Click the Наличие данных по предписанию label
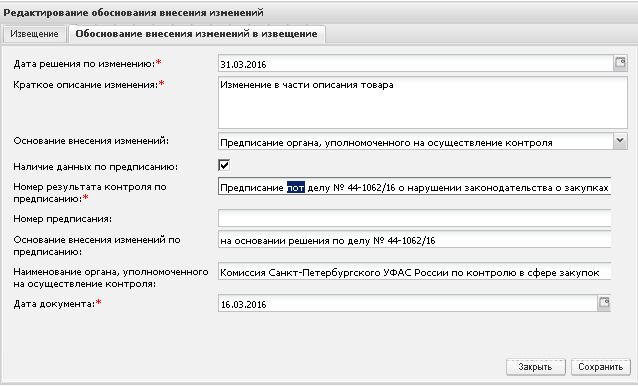 [x=95, y=167]
